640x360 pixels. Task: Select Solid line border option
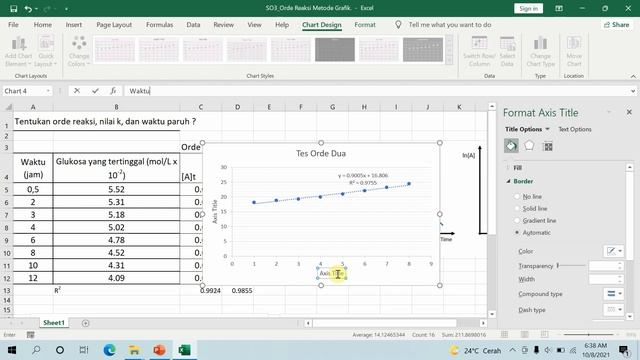(517, 209)
